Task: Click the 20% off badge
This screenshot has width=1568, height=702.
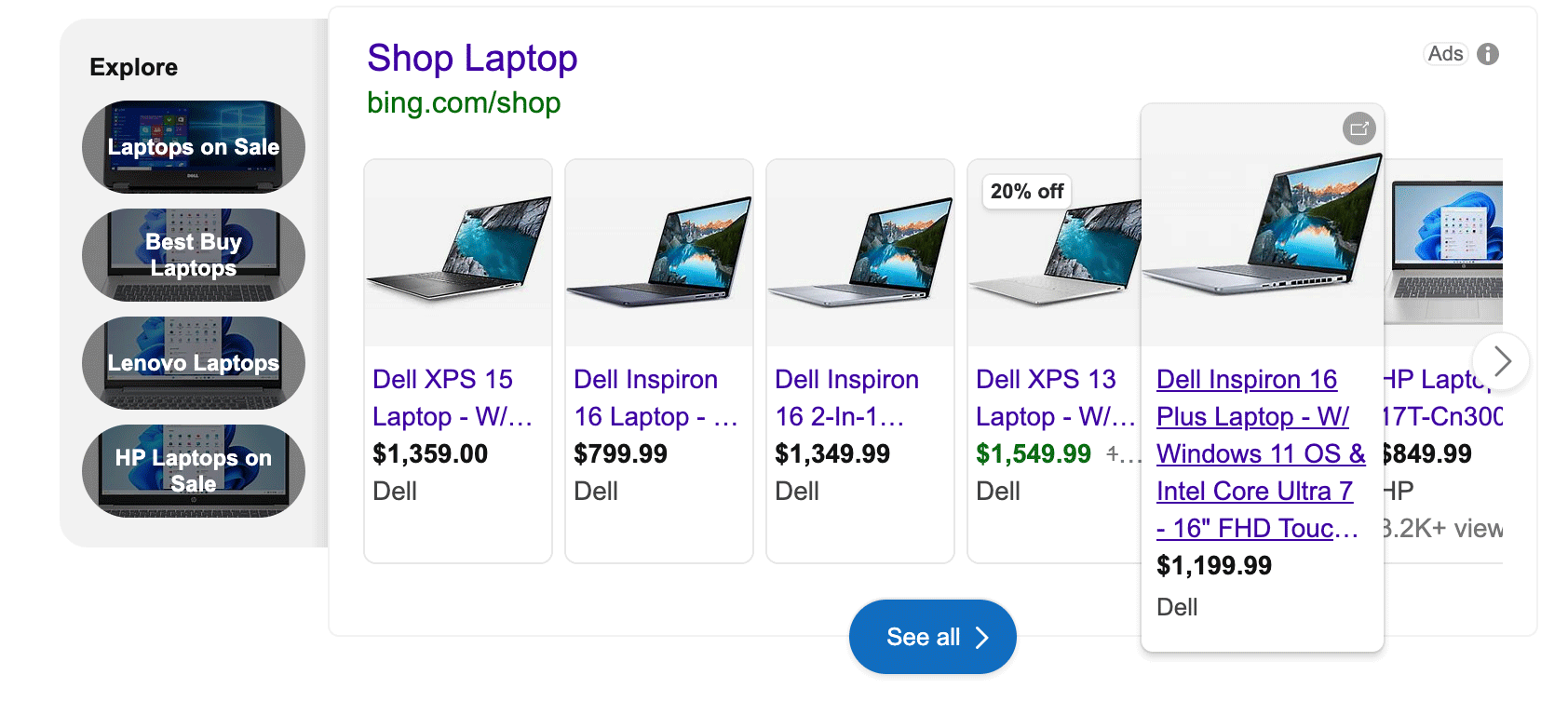Action: [x=1026, y=191]
